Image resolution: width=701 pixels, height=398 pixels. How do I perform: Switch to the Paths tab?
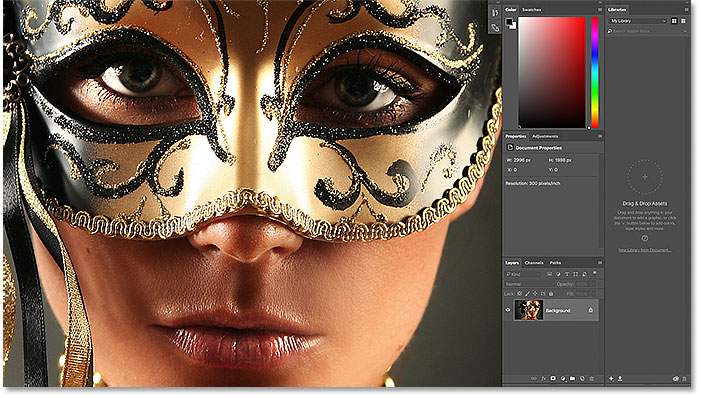[x=555, y=263]
